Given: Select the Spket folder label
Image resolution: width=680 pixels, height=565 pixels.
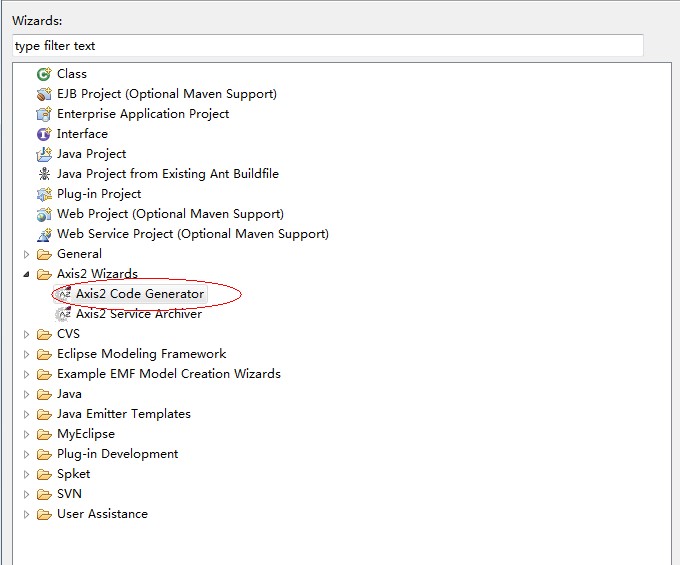Looking at the screenshot, I should tap(74, 474).
